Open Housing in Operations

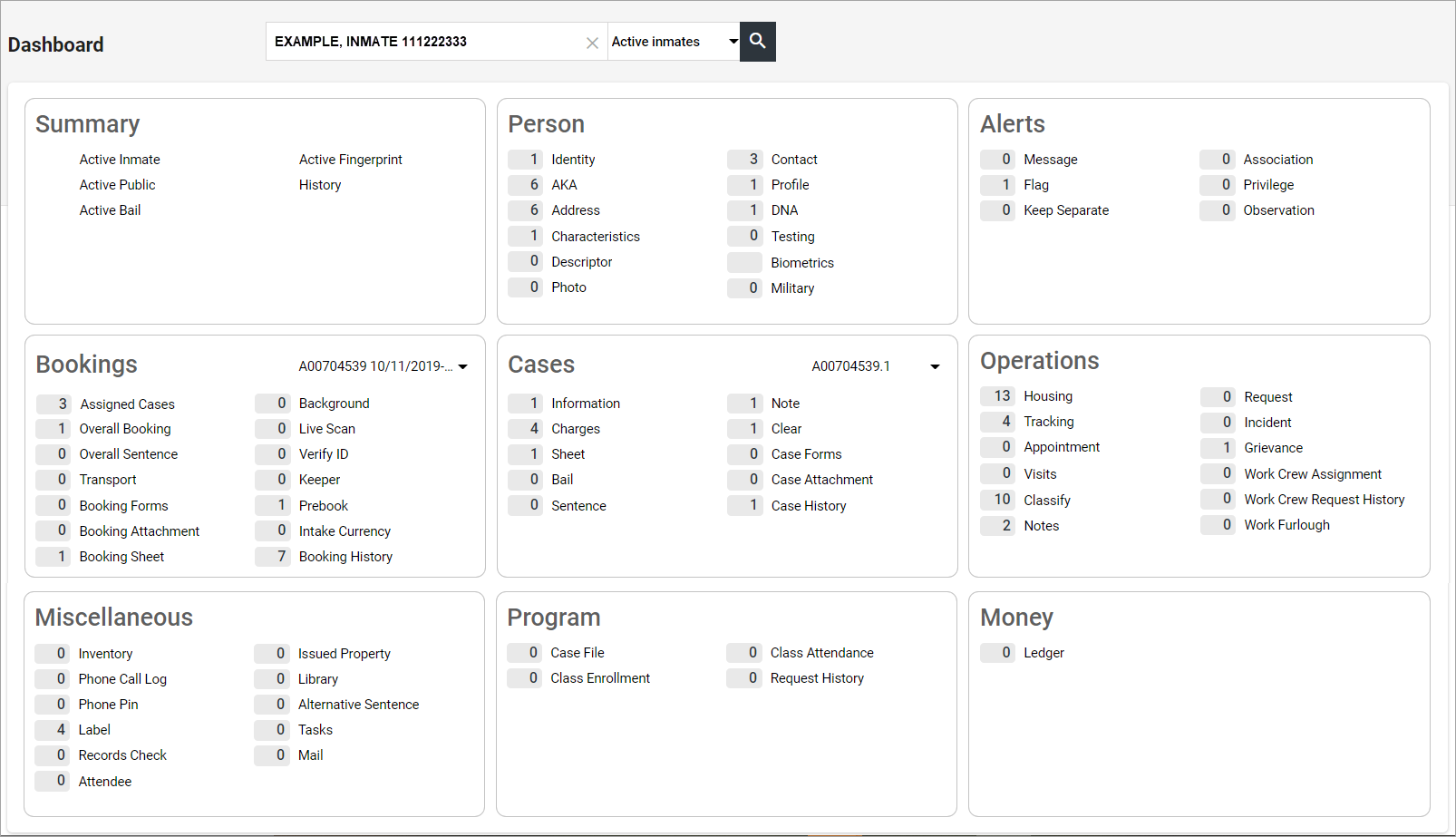(1048, 396)
